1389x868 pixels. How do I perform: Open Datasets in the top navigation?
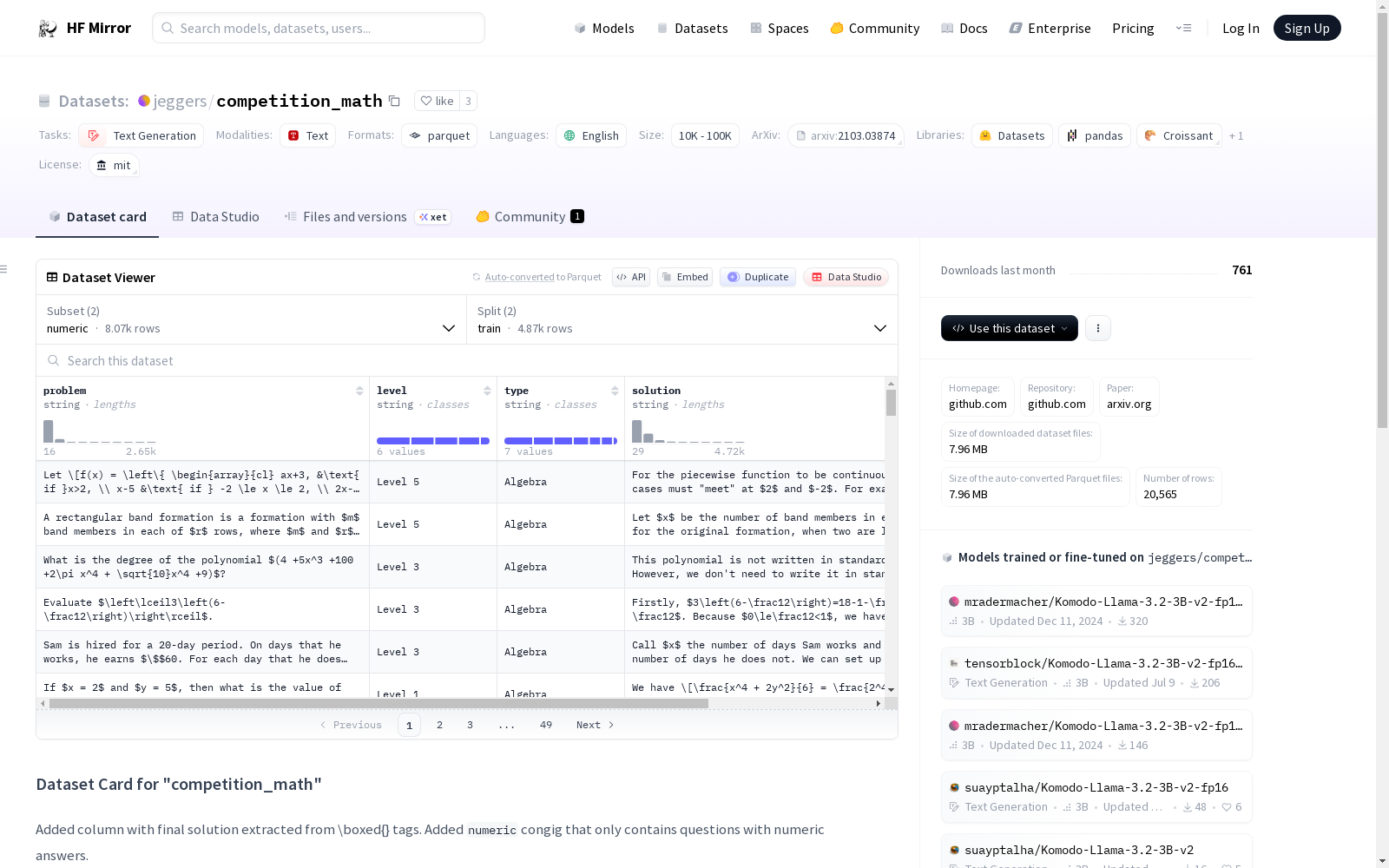tap(692, 29)
